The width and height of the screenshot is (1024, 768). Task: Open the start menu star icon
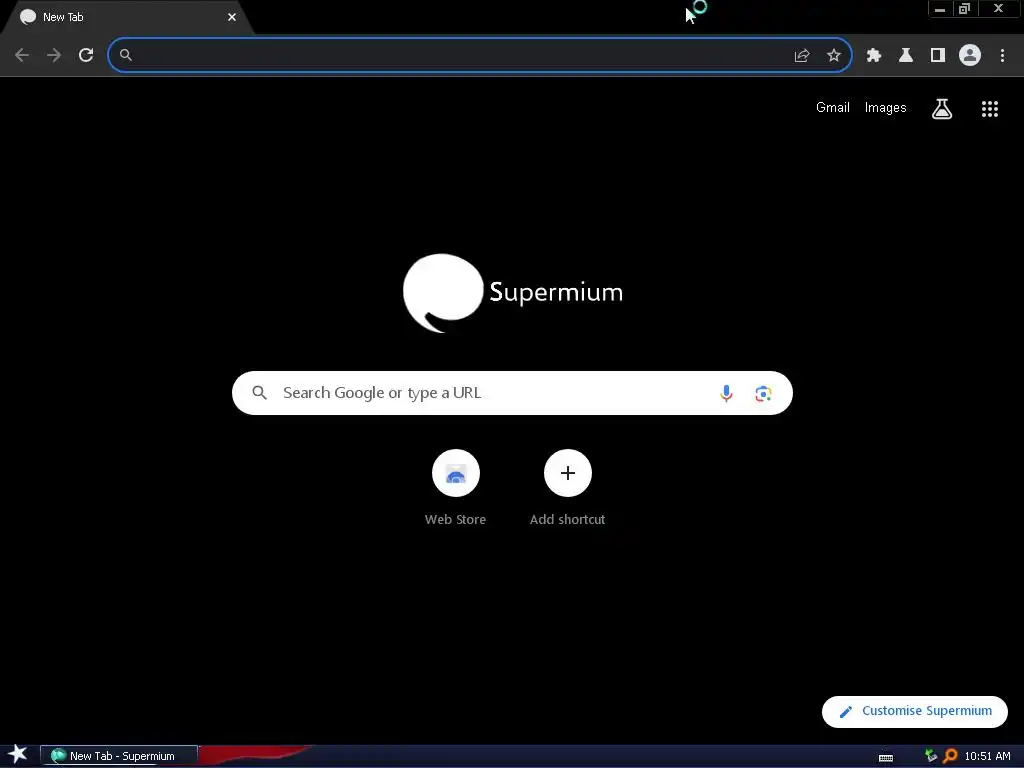(x=18, y=754)
